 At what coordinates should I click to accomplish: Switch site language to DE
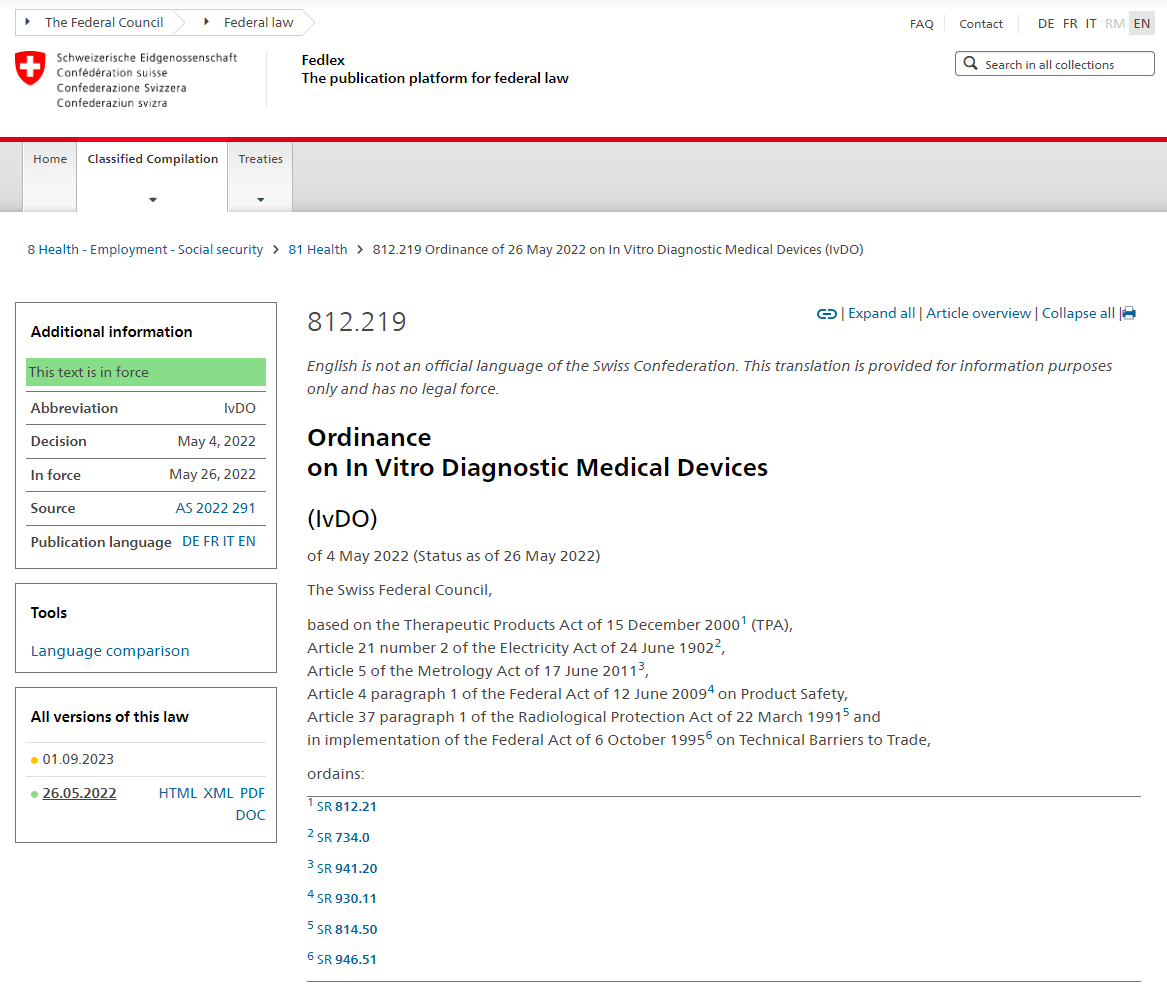coord(1046,24)
